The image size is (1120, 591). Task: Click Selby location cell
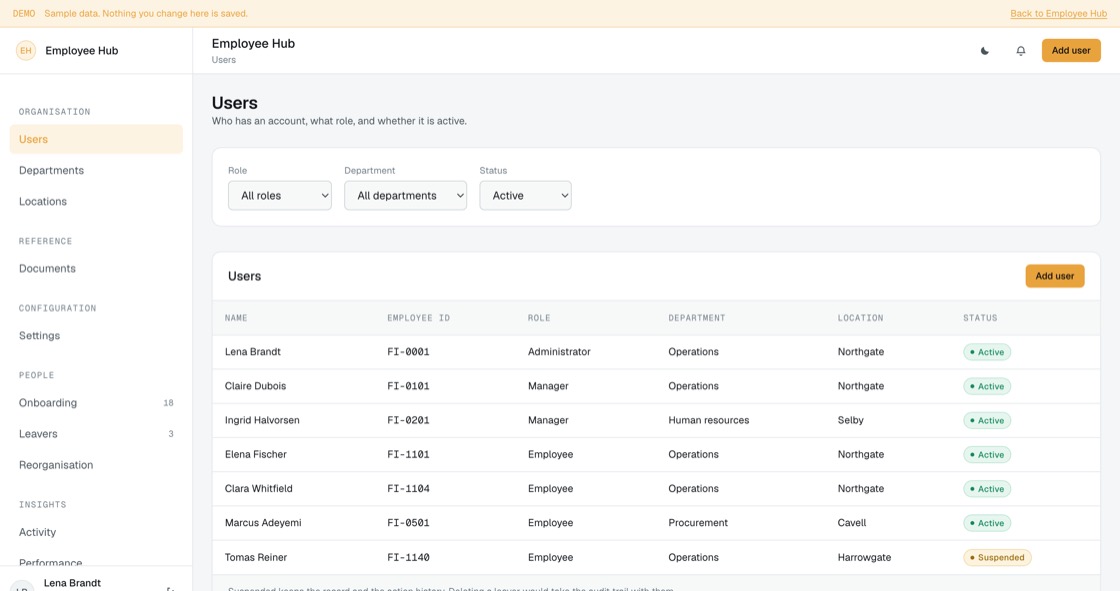(851, 420)
